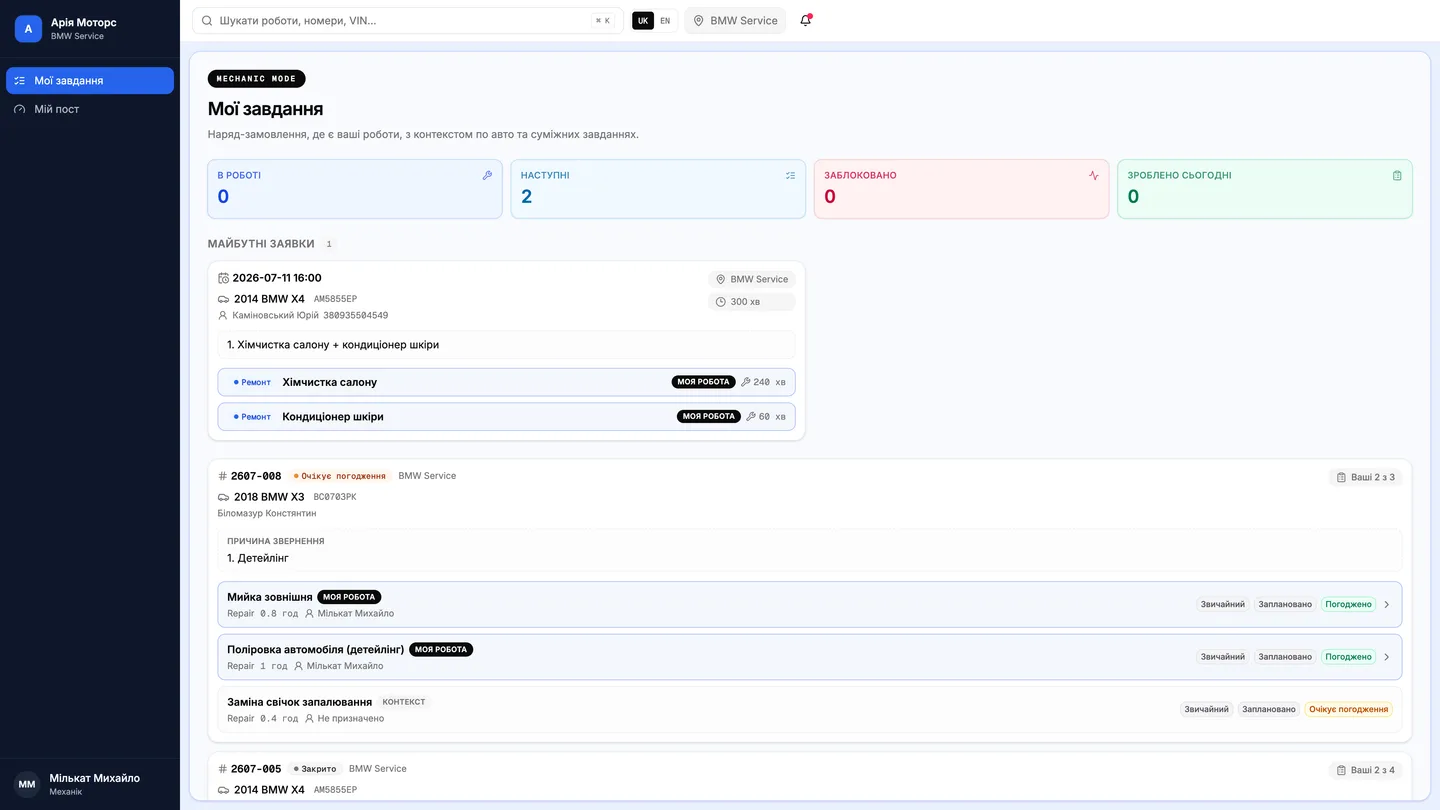Image resolution: width=1440 pixels, height=810 pixels.
Task: Open the Хімчистка салону job row
Action: click(x=506, y=382)
